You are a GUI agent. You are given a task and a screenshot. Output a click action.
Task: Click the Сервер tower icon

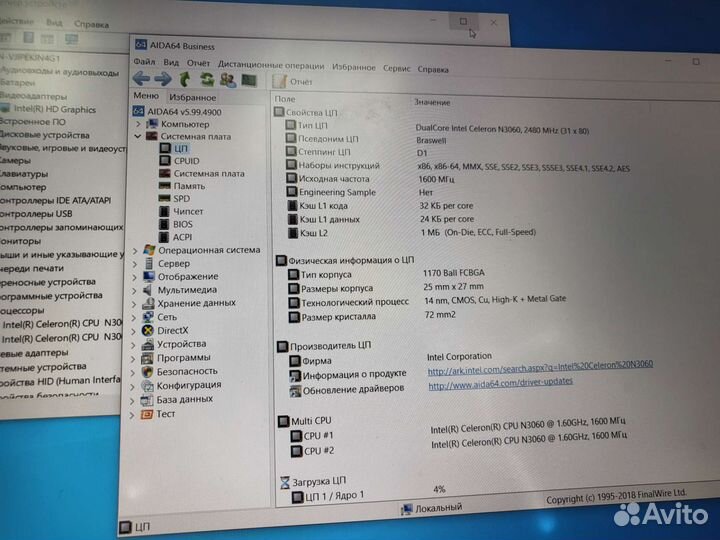tap(149, 264)
